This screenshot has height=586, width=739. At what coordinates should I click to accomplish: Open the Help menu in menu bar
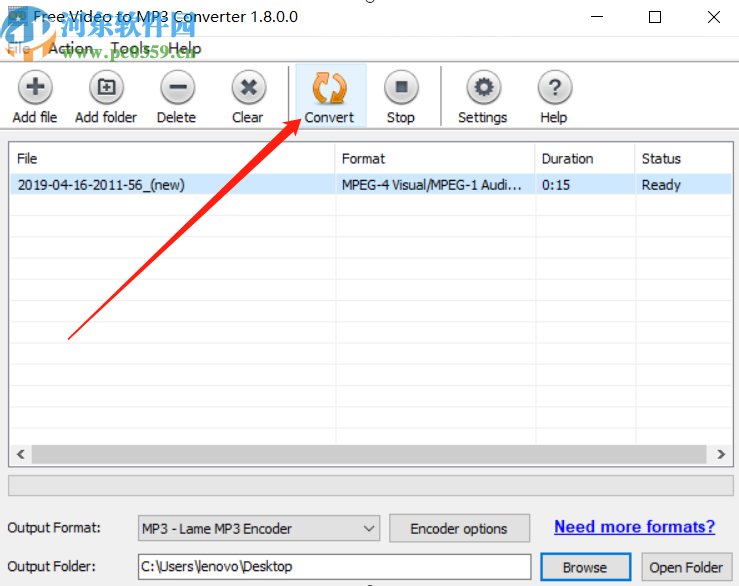[x=184, y=48]
